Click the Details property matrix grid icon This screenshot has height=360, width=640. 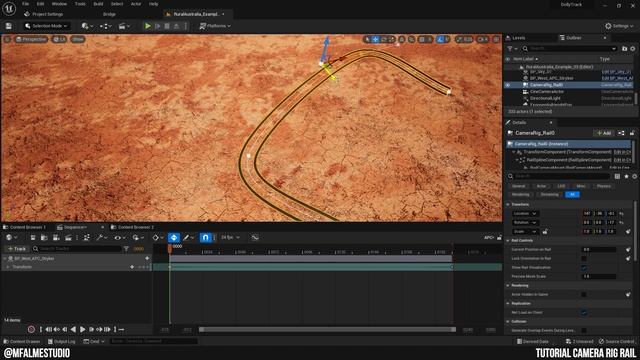[x=617, y=176]
